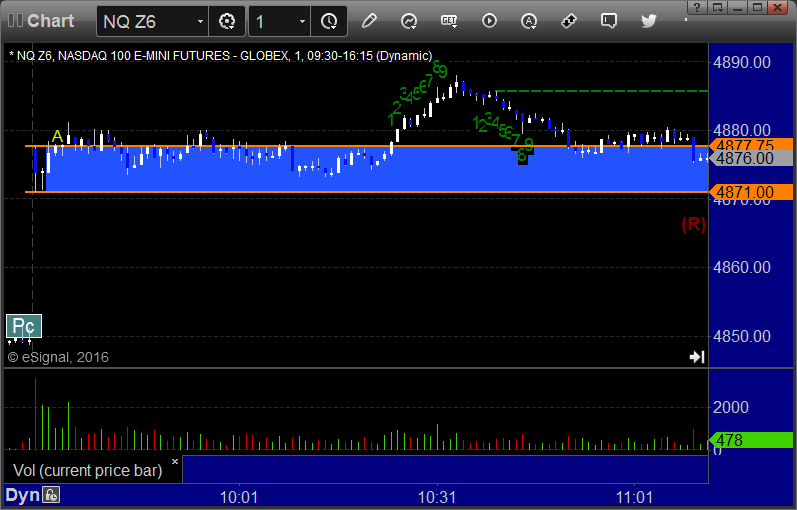Select the pencil drawing tool
Image resolution: width=797 pixels, height=510 pixels.
click(x=369, y=21)
